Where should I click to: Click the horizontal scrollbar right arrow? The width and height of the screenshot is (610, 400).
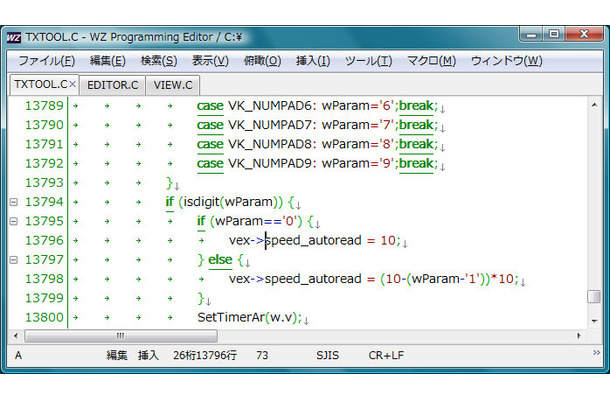pos(578,336)
